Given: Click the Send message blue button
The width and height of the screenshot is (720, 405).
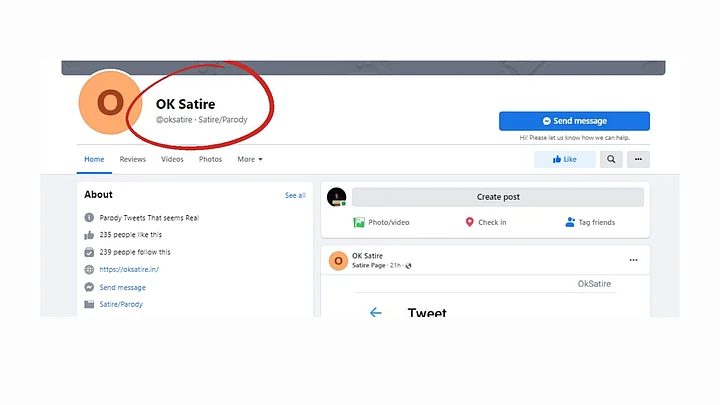Looking at the screenshot, I should coord(574,121).
